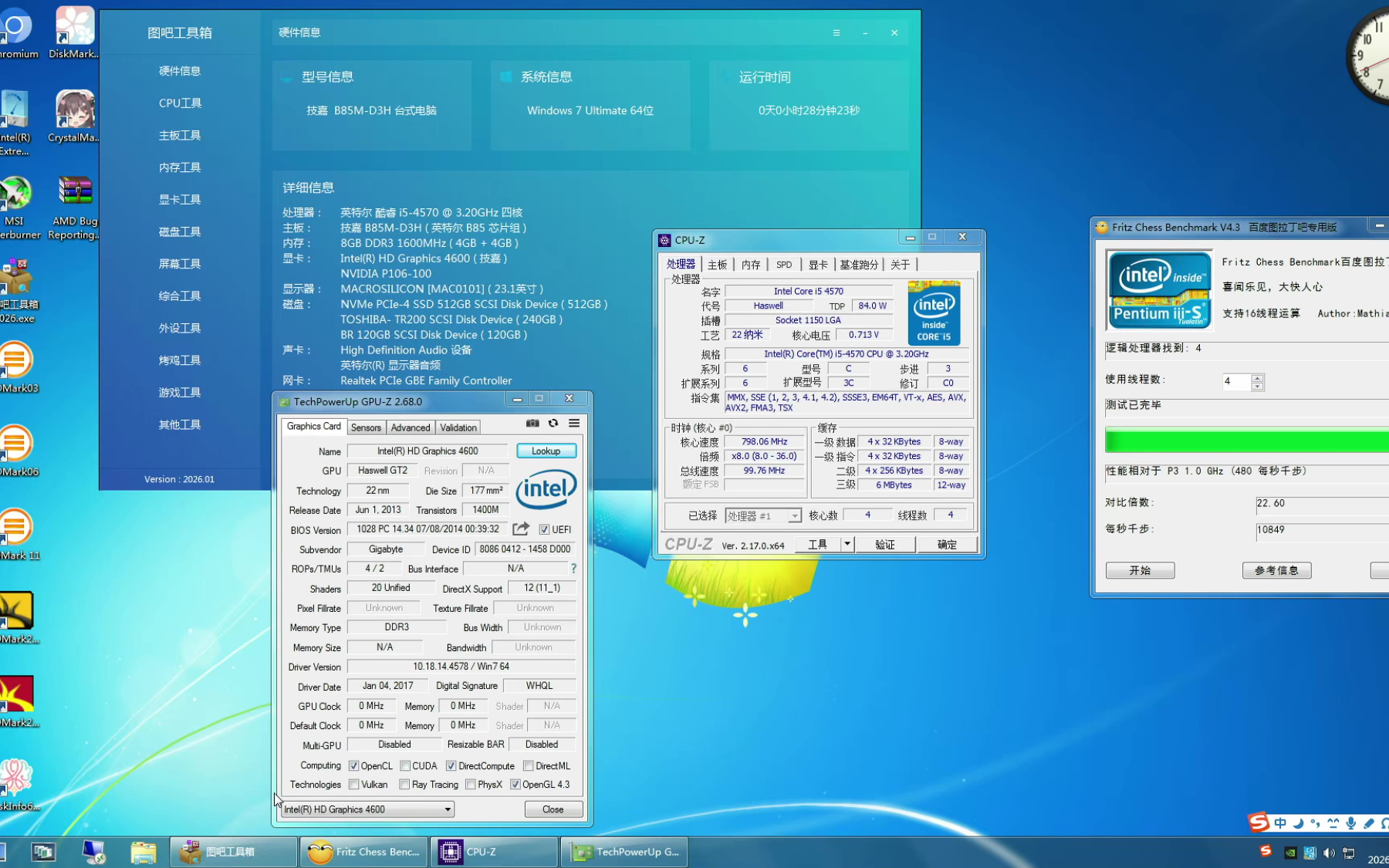Toggle the Ray Tracing checkbox
This screenshot has height=868, width=1389.
click(404, 785)
